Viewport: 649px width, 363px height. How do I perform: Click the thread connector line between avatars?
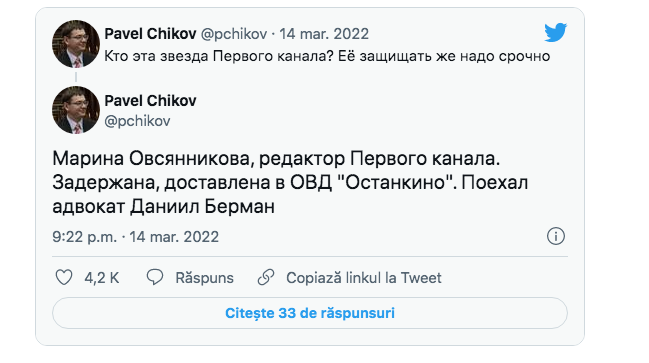[76, 77]
